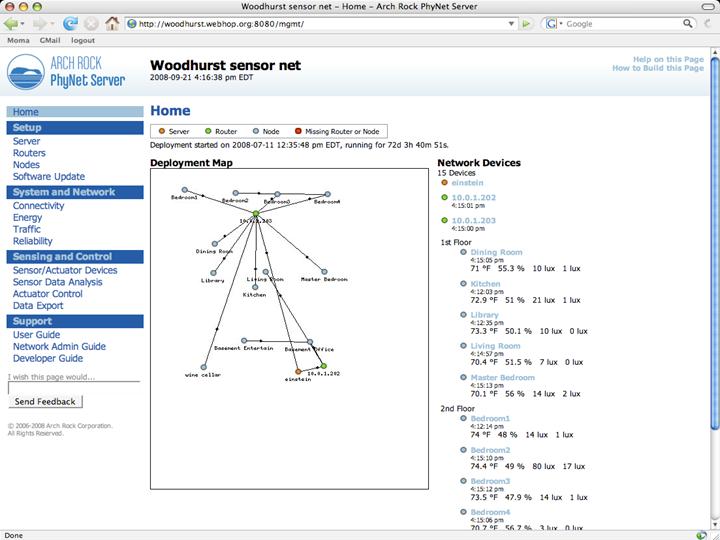
Task: Go to the browser Home icon
Action: click(113, 23)
